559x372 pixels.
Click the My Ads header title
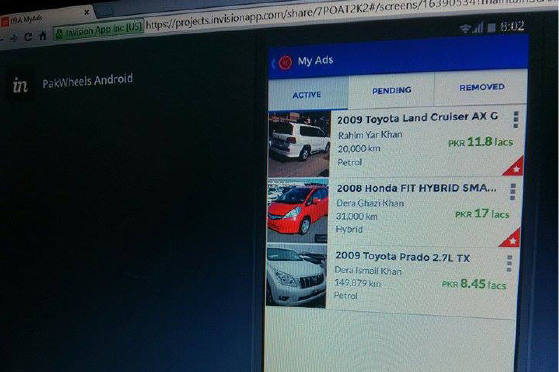pos(316,61)
